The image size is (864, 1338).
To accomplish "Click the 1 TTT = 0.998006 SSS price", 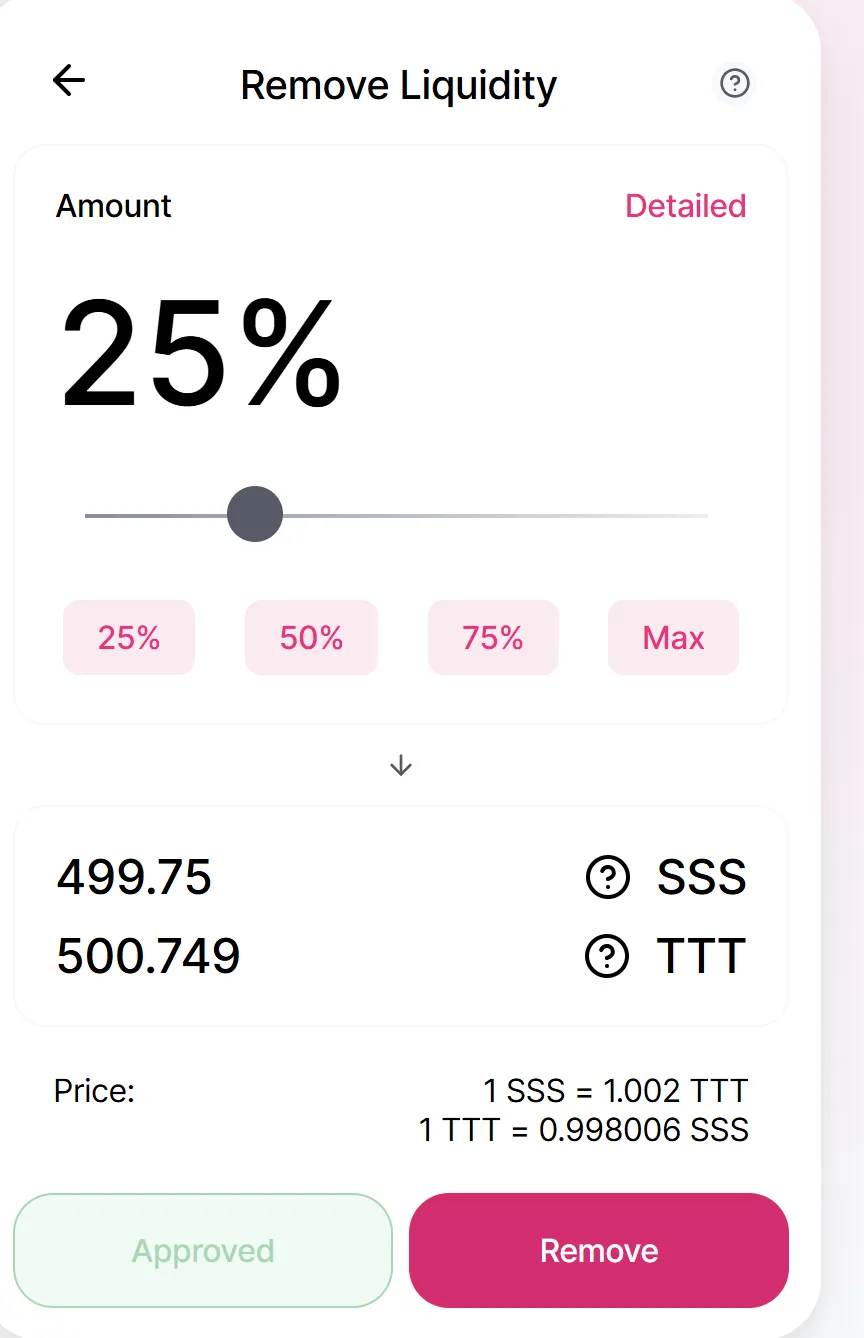I will (x=583, y=1130).
